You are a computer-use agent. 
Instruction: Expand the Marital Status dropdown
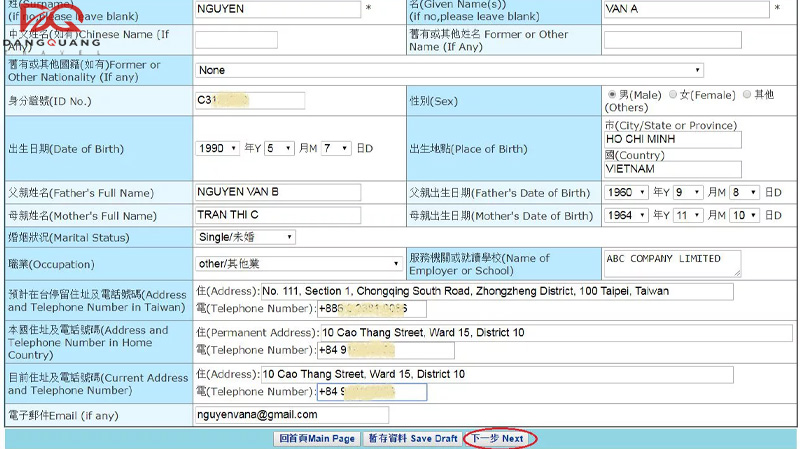tap(245, 237)
